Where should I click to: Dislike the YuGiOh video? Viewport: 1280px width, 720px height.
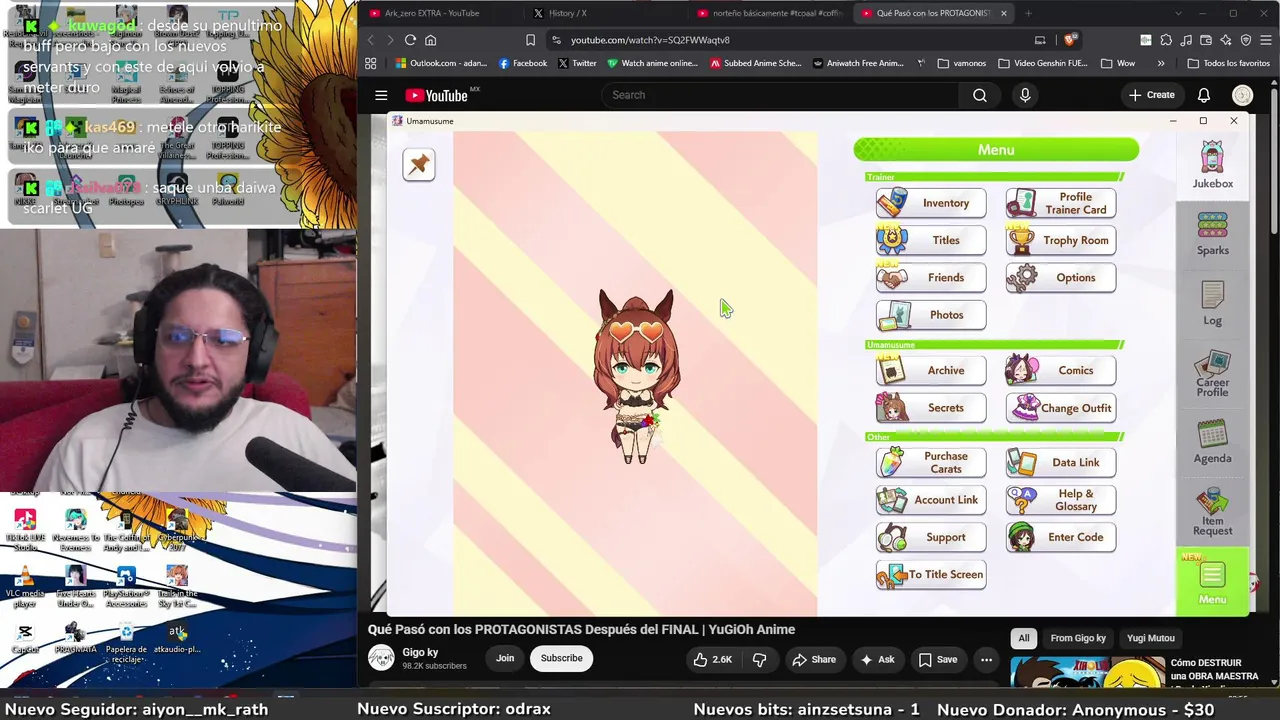[760, 659]
